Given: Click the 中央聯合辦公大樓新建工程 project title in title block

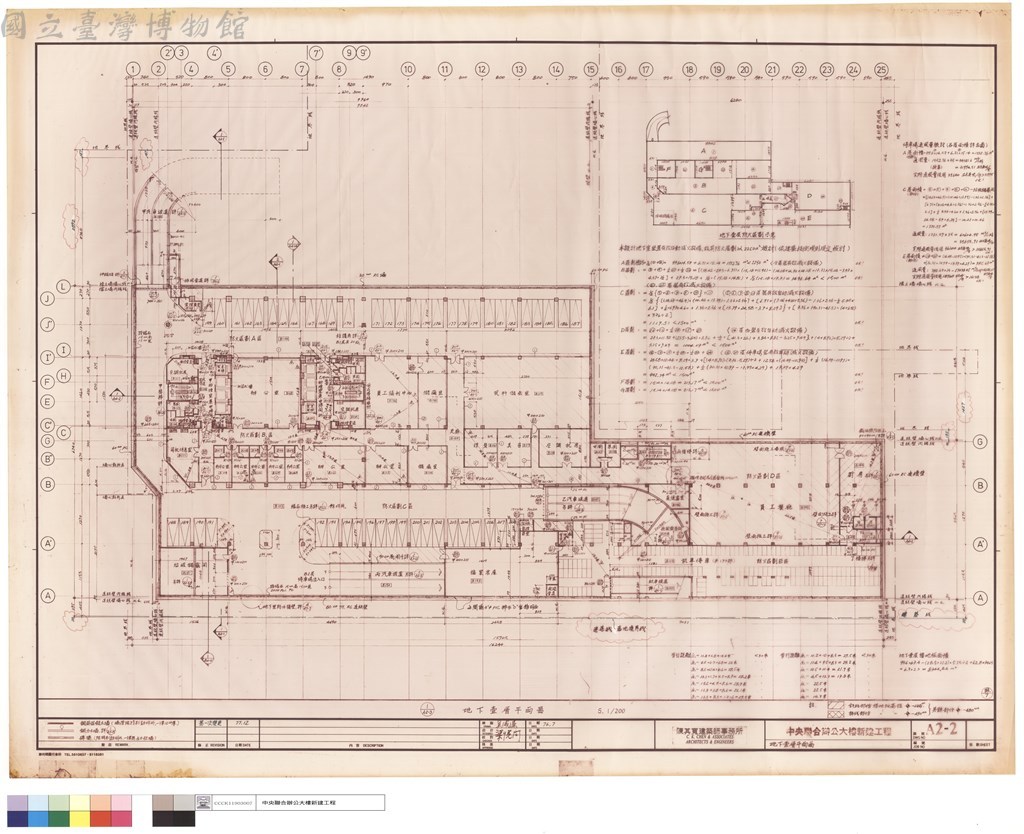Looking at the screenshot, I should tap(839, 731).
